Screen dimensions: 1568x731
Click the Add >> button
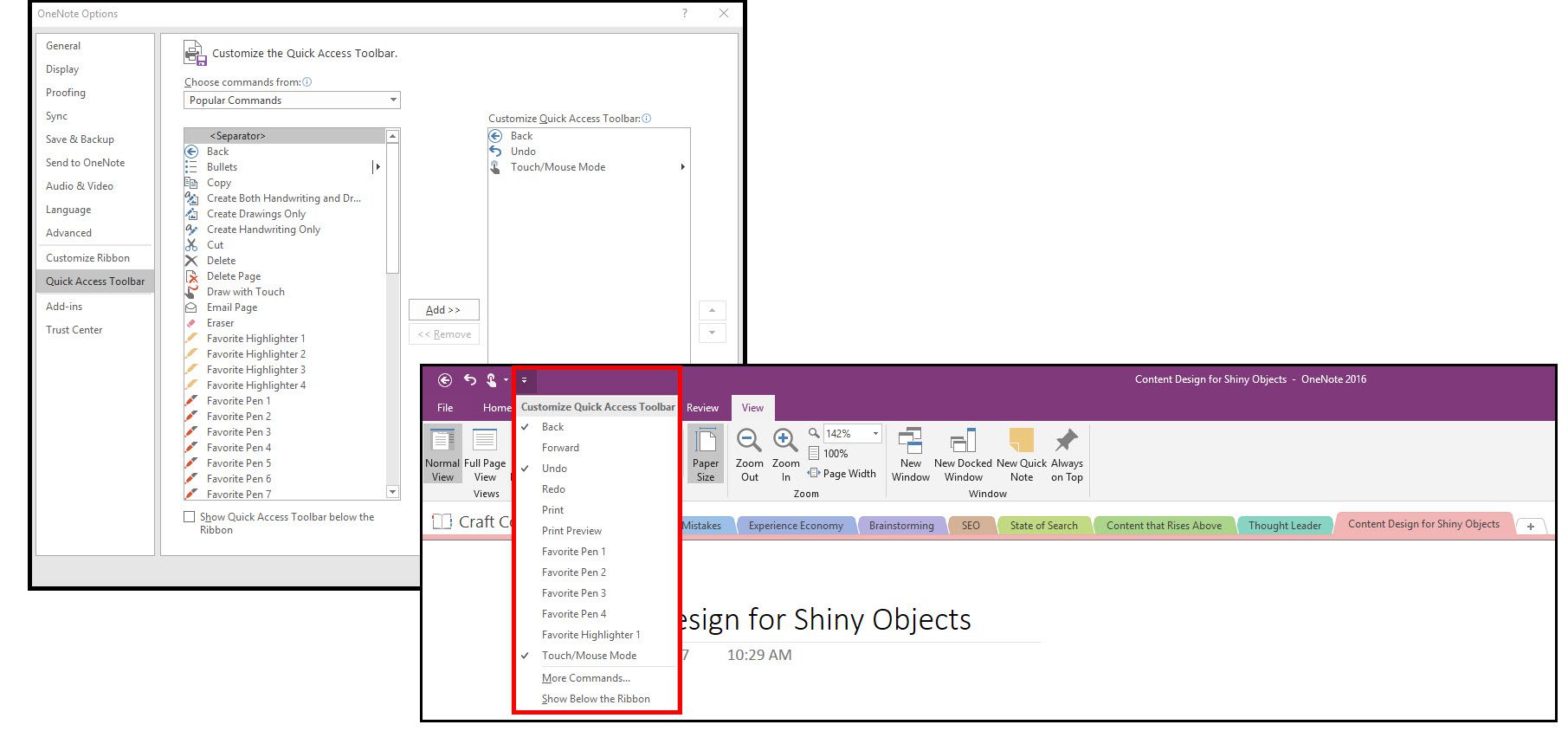[443, 310]
